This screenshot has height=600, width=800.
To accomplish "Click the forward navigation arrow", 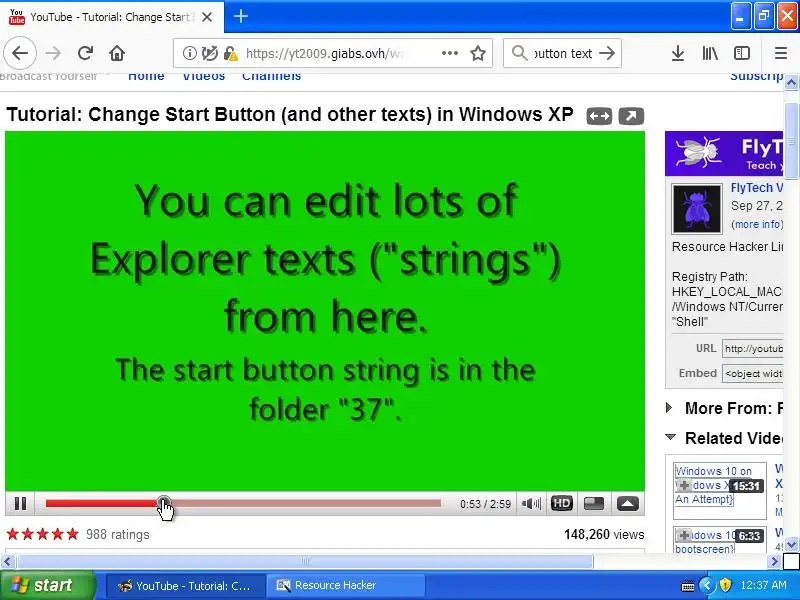I will tap(53, 53).
